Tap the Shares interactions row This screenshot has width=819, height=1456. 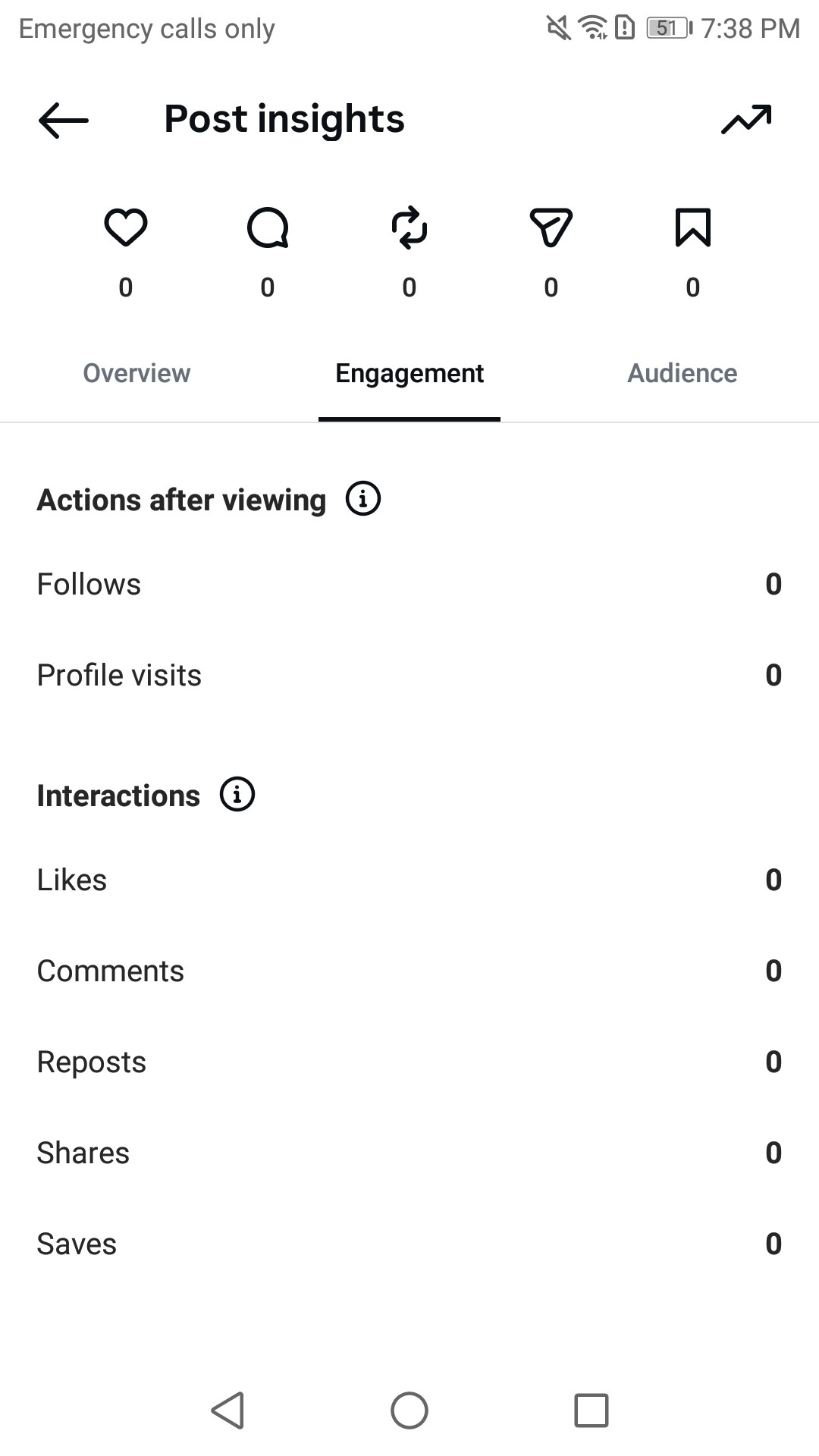pyautogui.click(x=409, y=1153)
